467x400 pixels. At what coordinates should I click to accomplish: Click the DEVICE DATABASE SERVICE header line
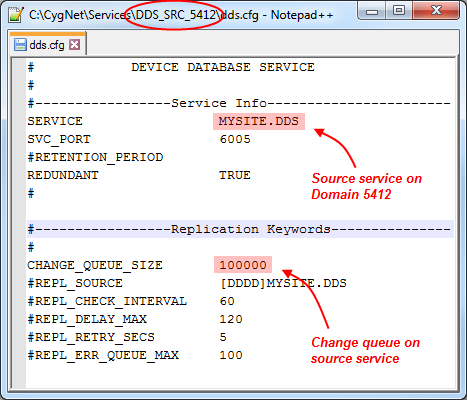(x=223, y=67)
